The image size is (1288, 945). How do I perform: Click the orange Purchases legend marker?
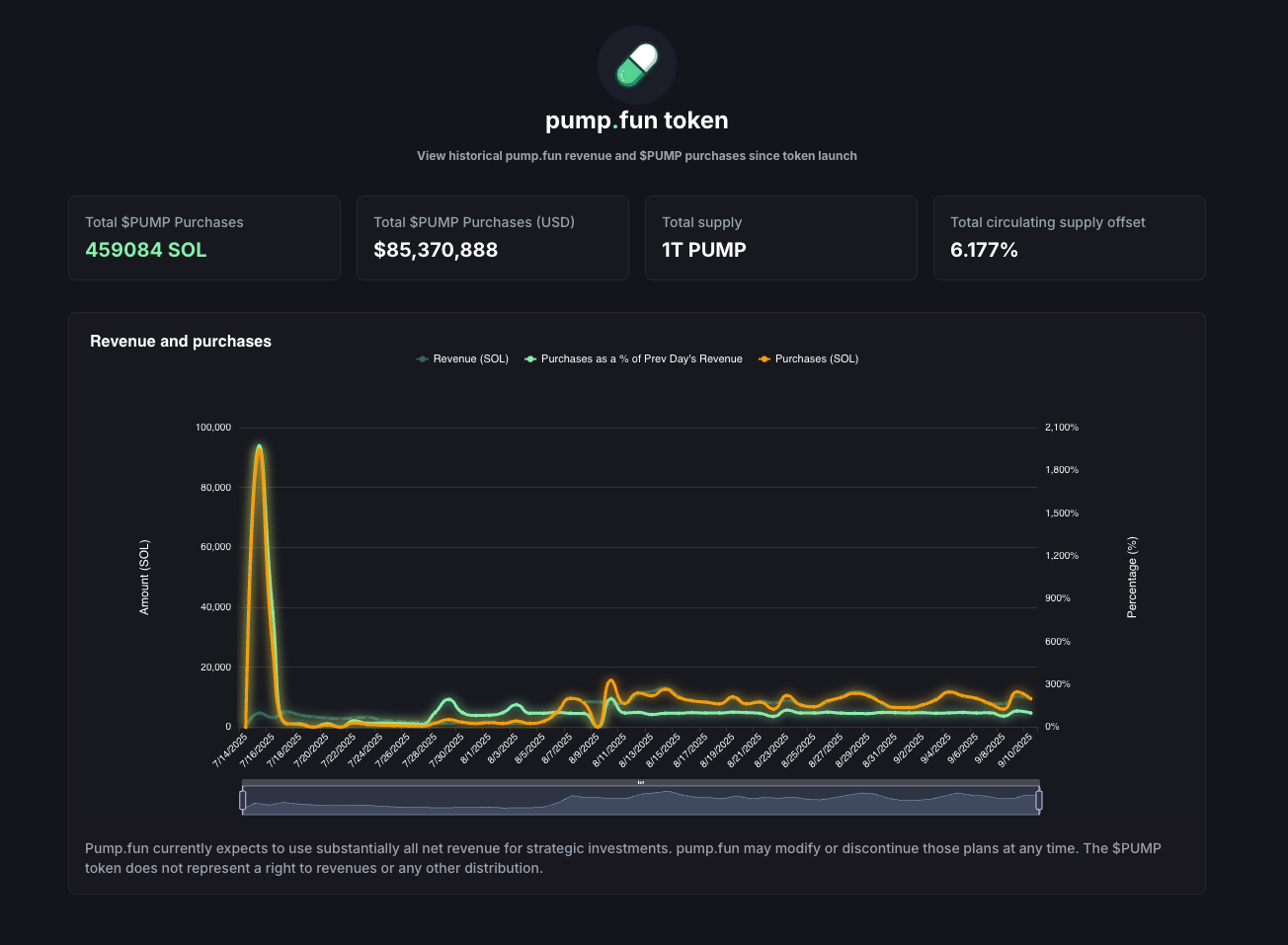[x=765, y=359]
